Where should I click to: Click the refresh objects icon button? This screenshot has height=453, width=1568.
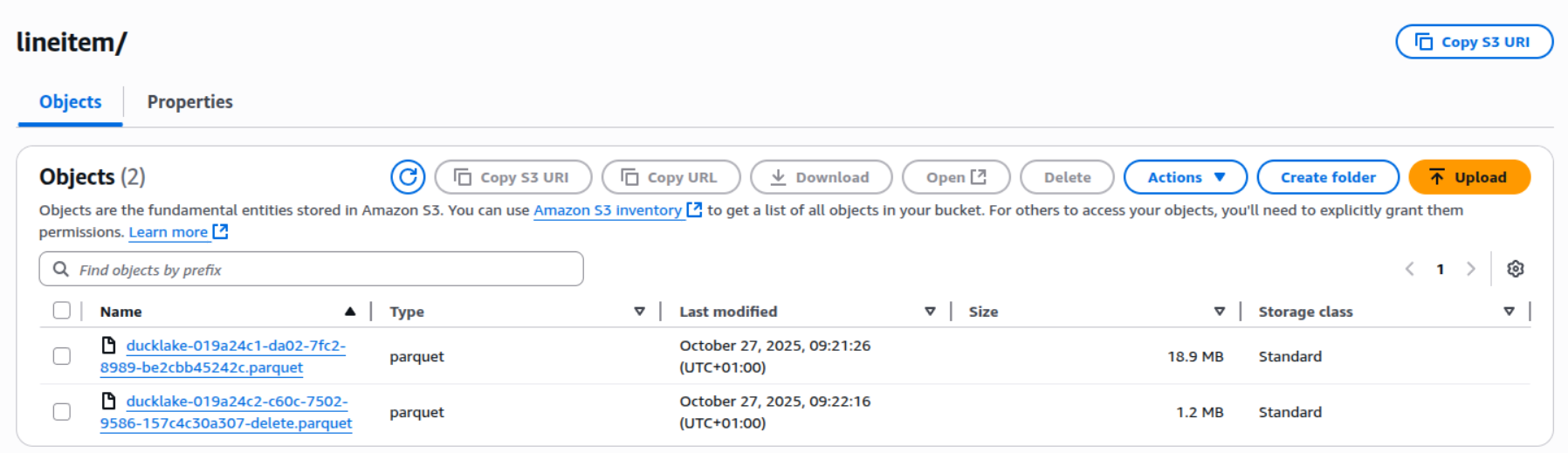(x=408, y=177)
